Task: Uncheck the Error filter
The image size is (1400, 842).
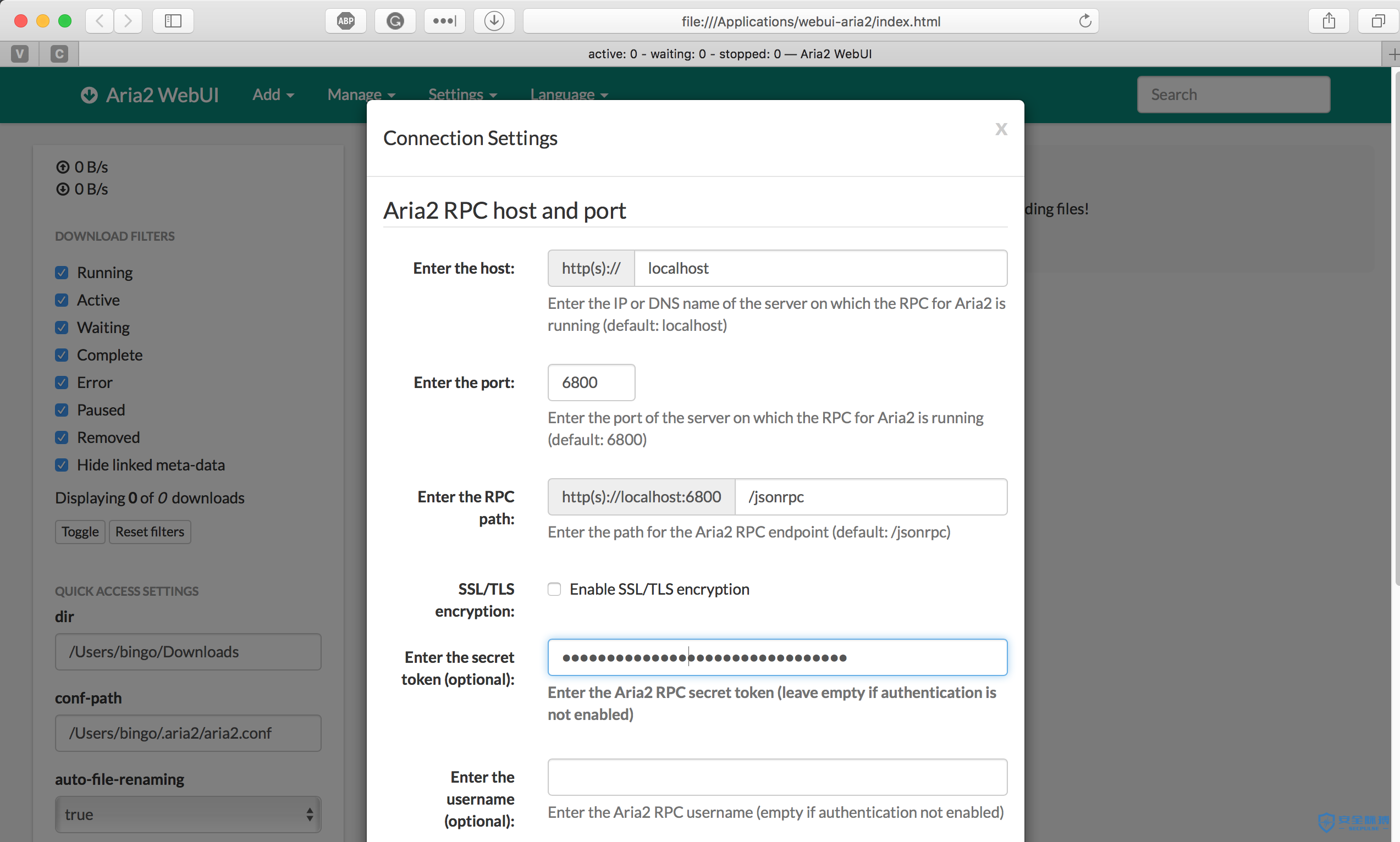Action: (x=61, y=383)
